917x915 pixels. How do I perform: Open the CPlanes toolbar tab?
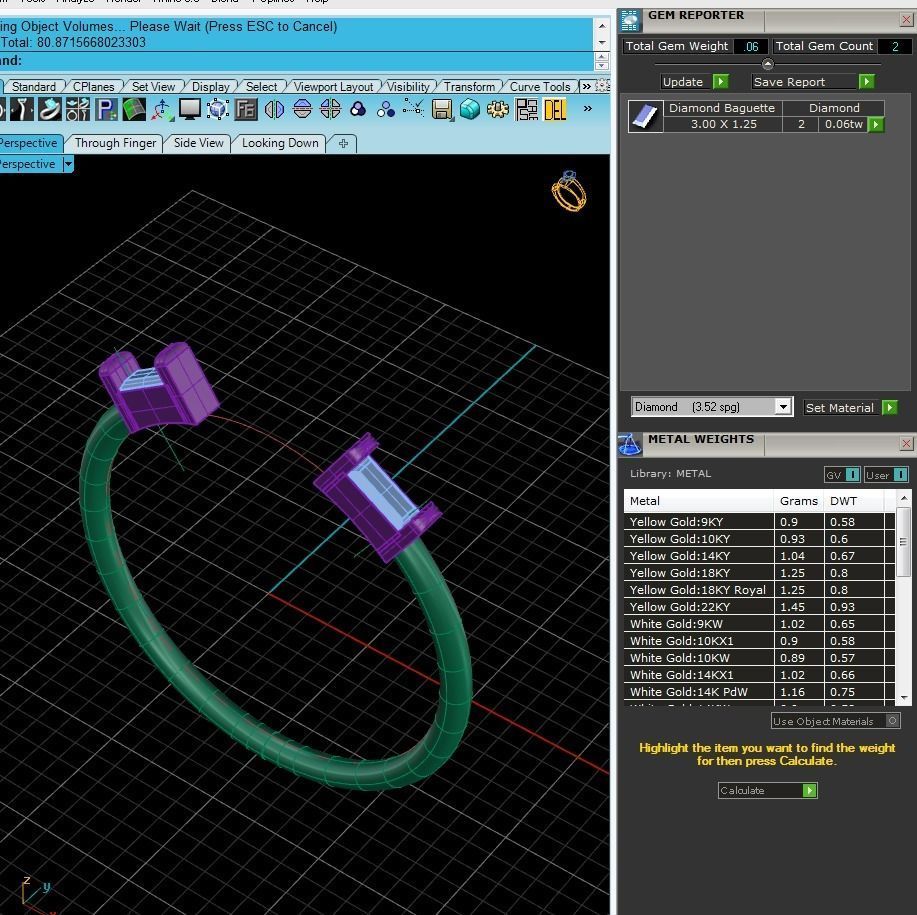point(94,87)
